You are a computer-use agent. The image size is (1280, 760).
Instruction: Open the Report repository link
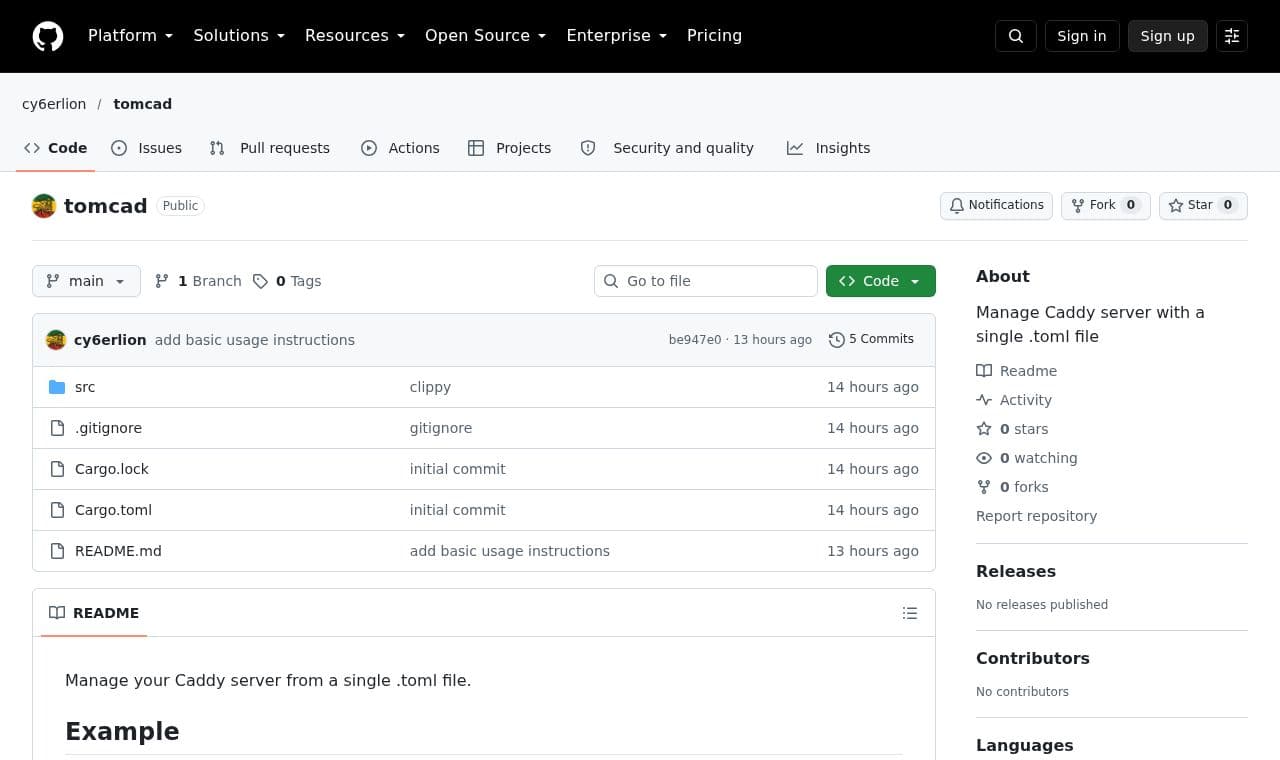[x=1036, y=516]
